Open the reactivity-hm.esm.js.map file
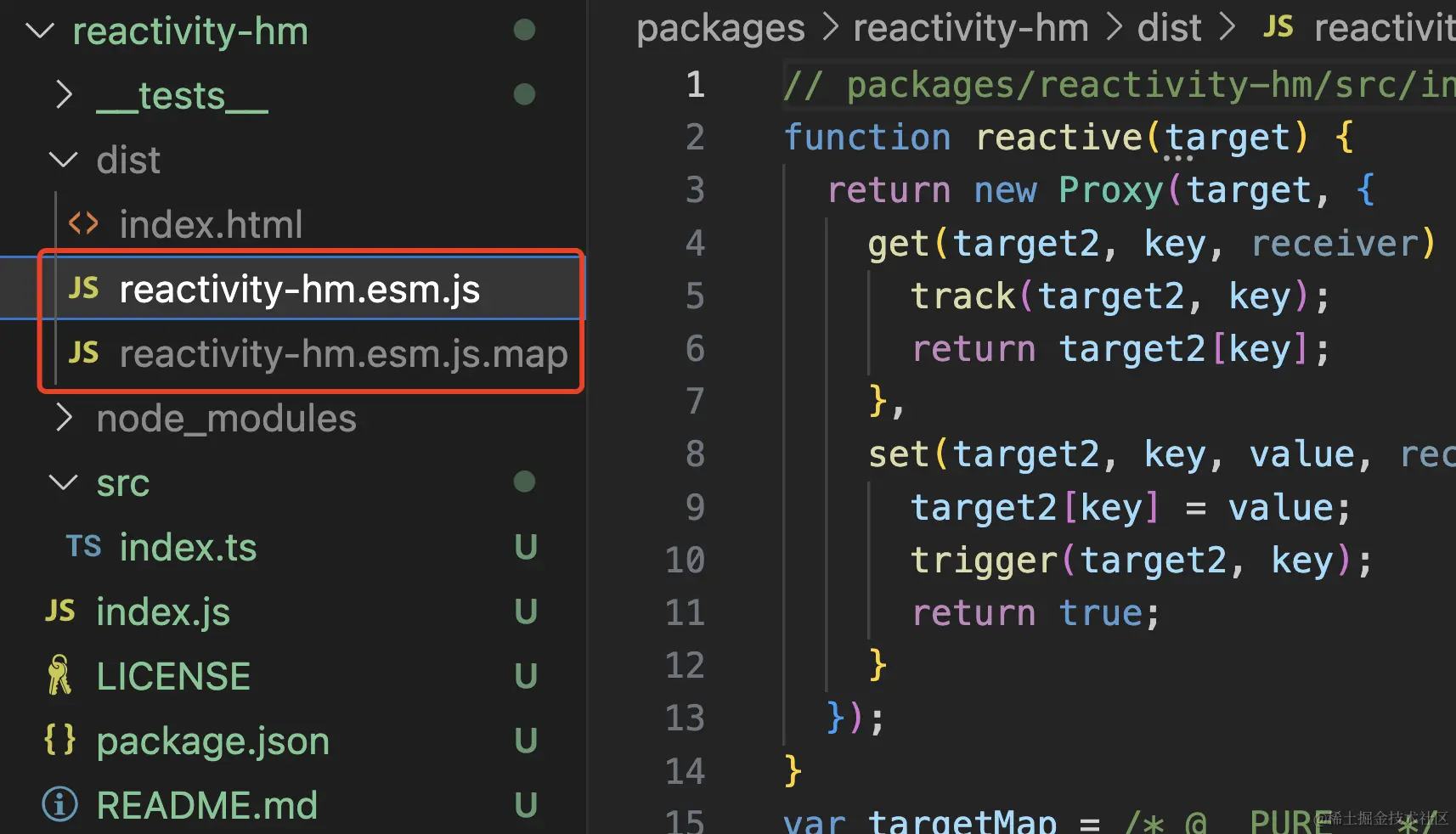The width and height of the screenshot is (1456, 834). tap(343, 353)
